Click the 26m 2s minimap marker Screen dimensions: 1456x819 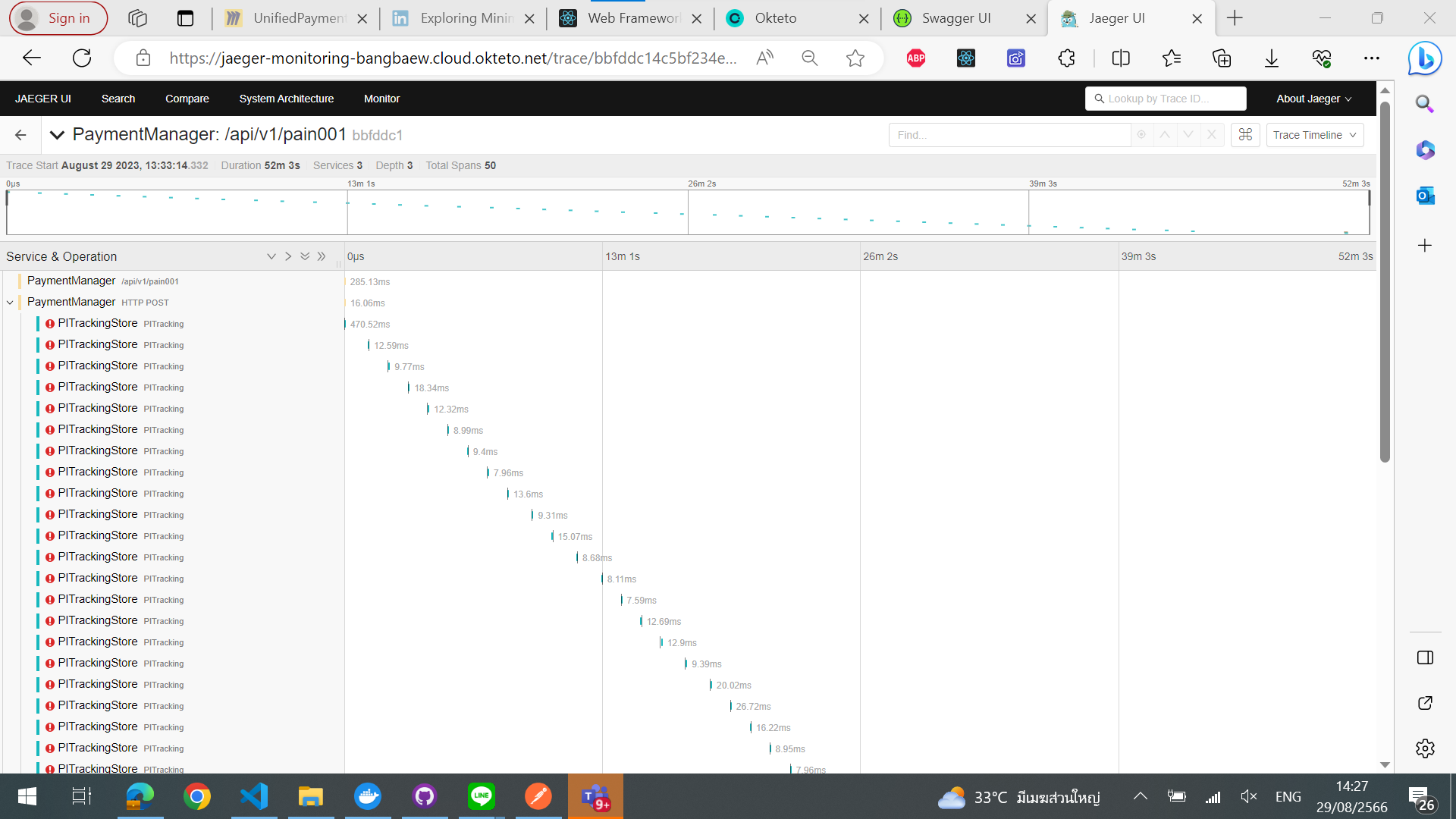pos(701,184)
